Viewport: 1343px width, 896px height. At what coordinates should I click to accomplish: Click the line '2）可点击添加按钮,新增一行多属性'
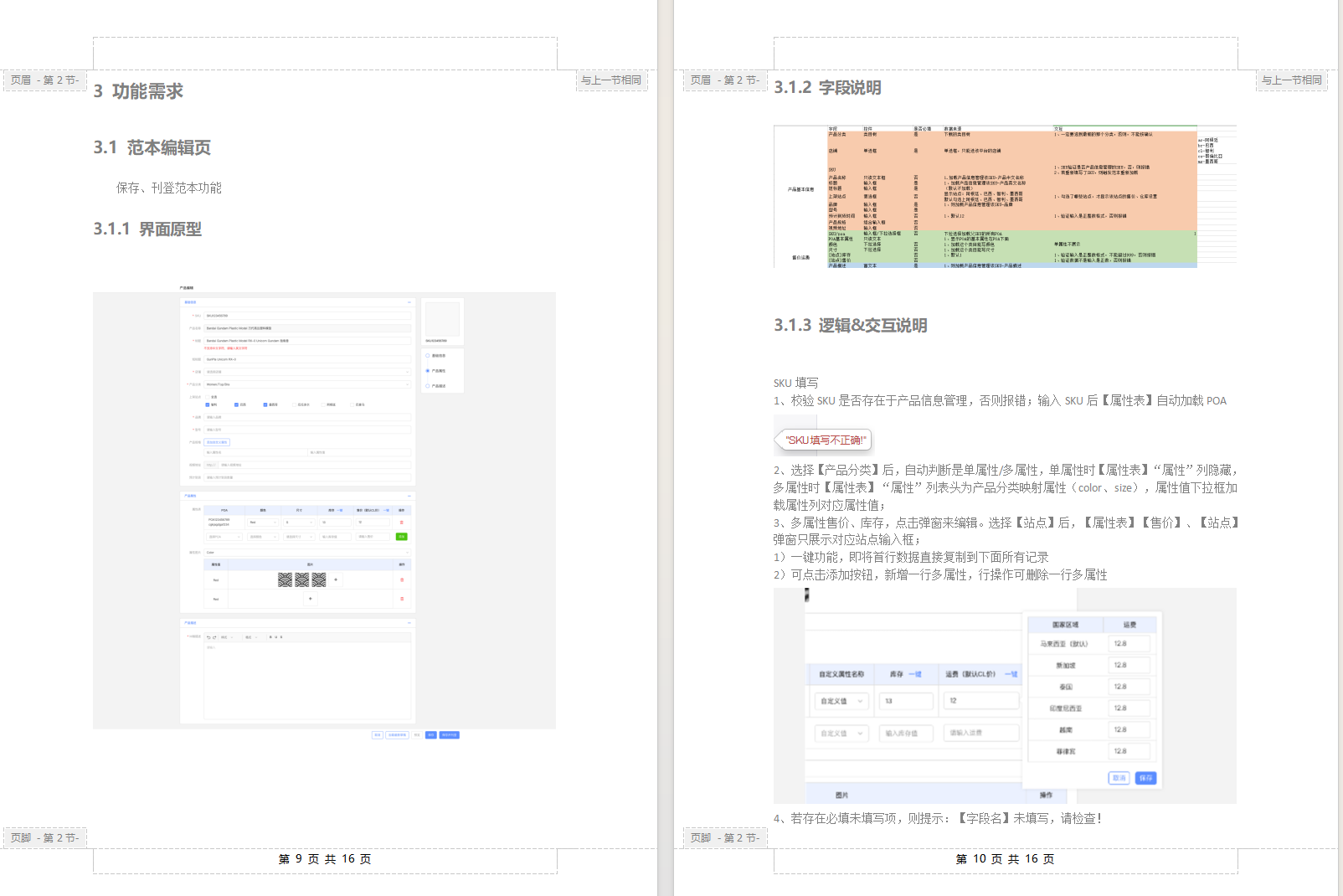(x=940, y=574)
